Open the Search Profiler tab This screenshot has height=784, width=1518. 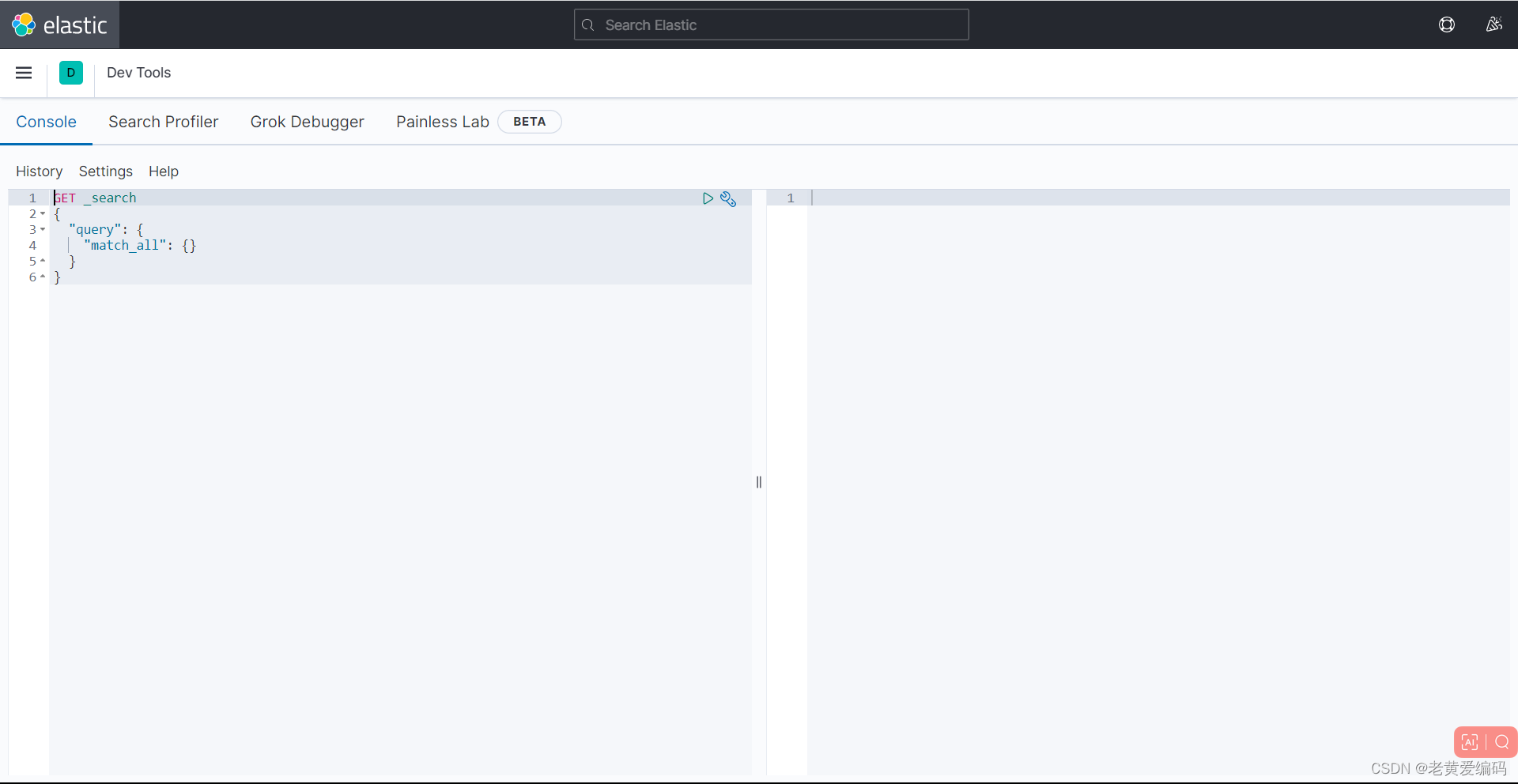(164, 122)
